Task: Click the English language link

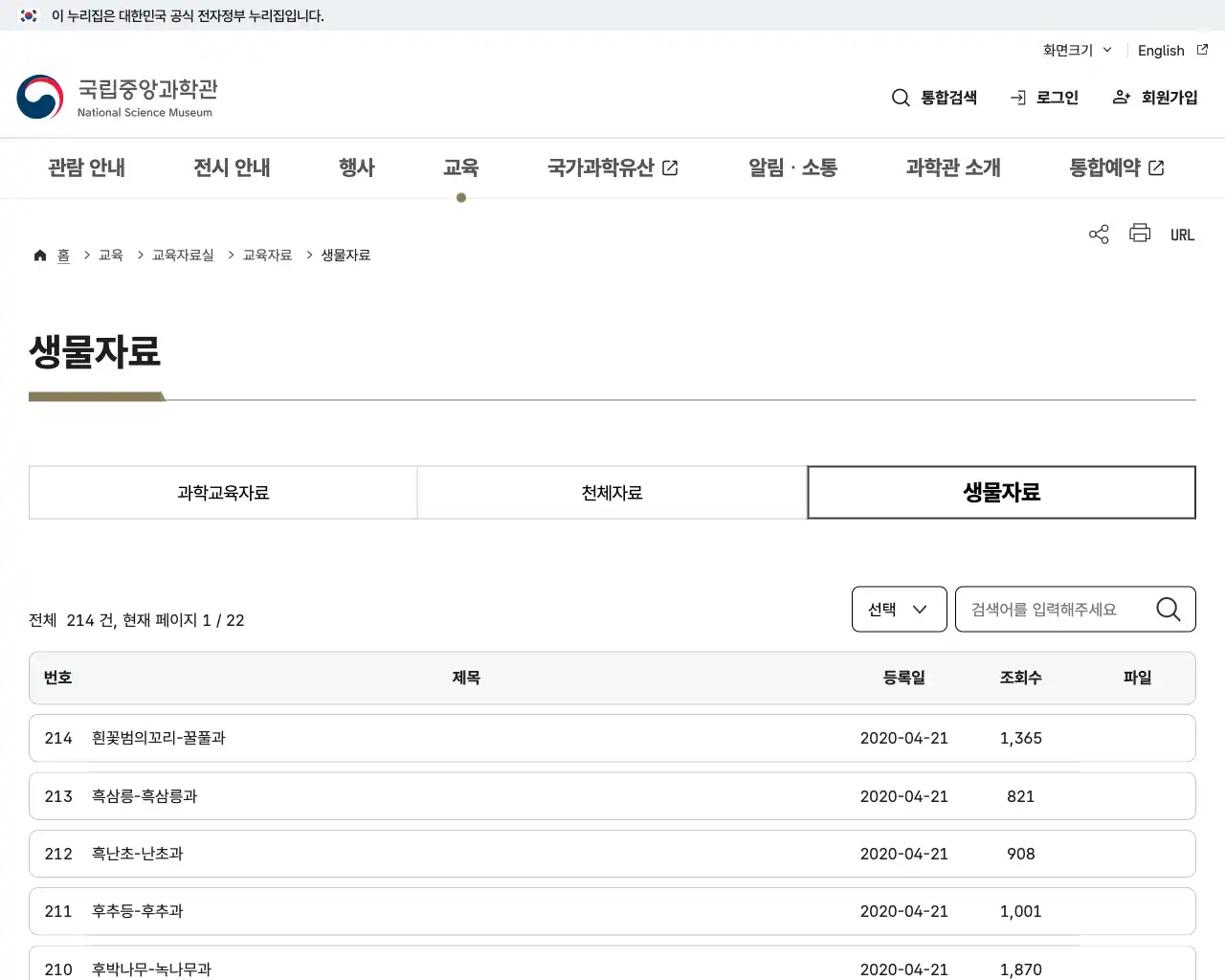Action: tap(1160, 50)
